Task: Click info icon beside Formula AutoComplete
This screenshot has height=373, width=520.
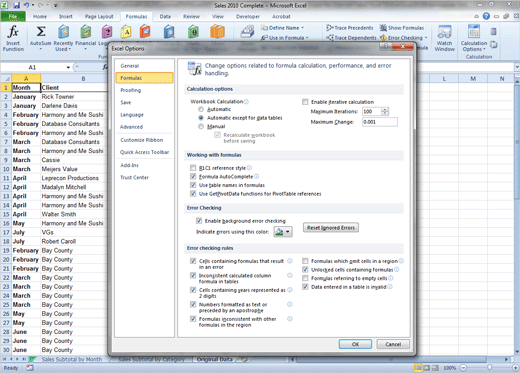Action: tap(256, 176)
